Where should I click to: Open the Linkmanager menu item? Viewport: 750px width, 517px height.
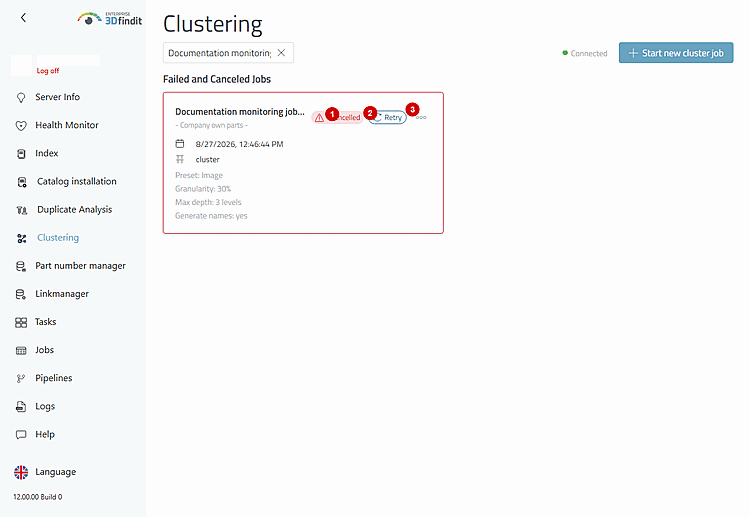coord(62,294)
